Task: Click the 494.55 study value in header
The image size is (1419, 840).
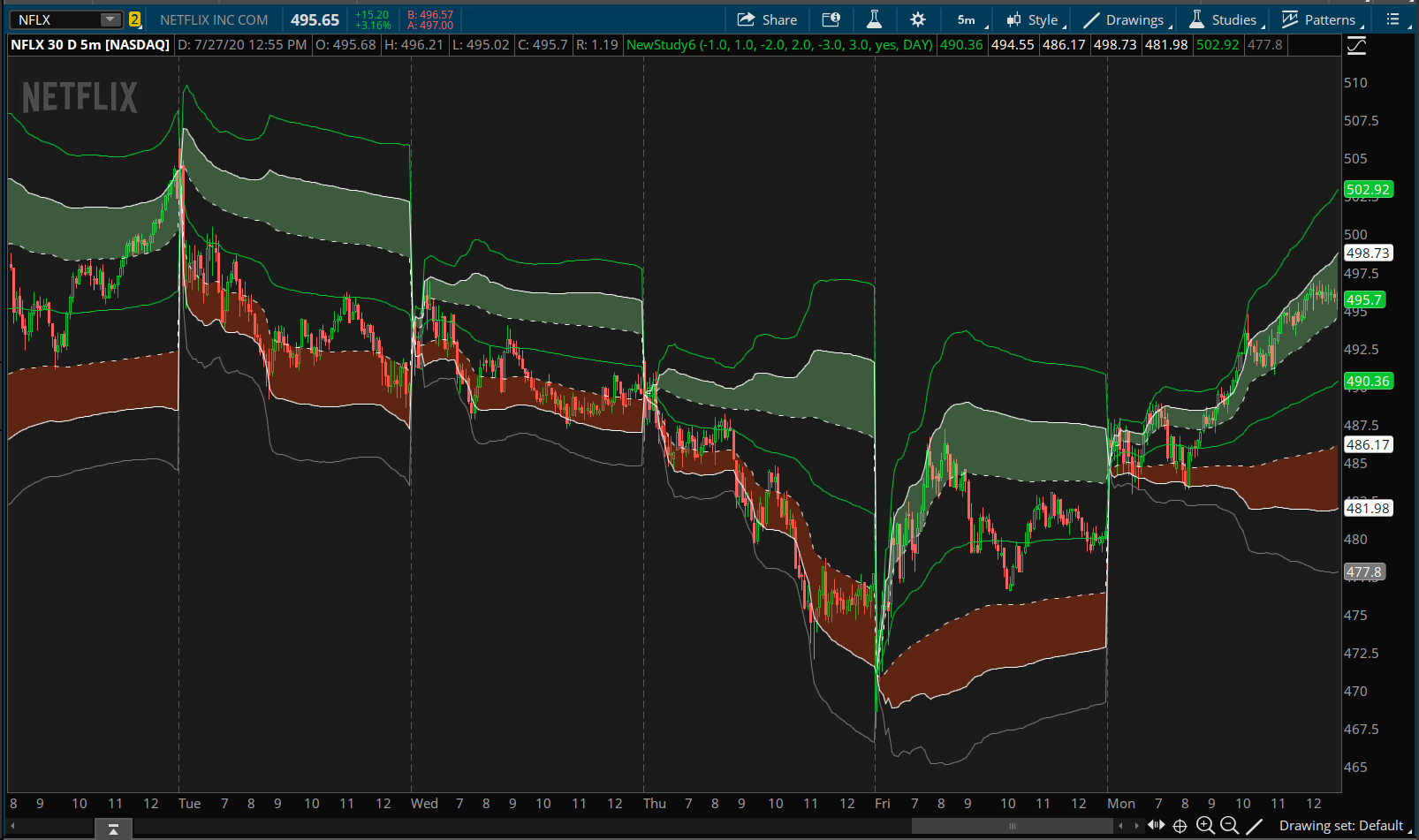Action: coord(1013,44)
